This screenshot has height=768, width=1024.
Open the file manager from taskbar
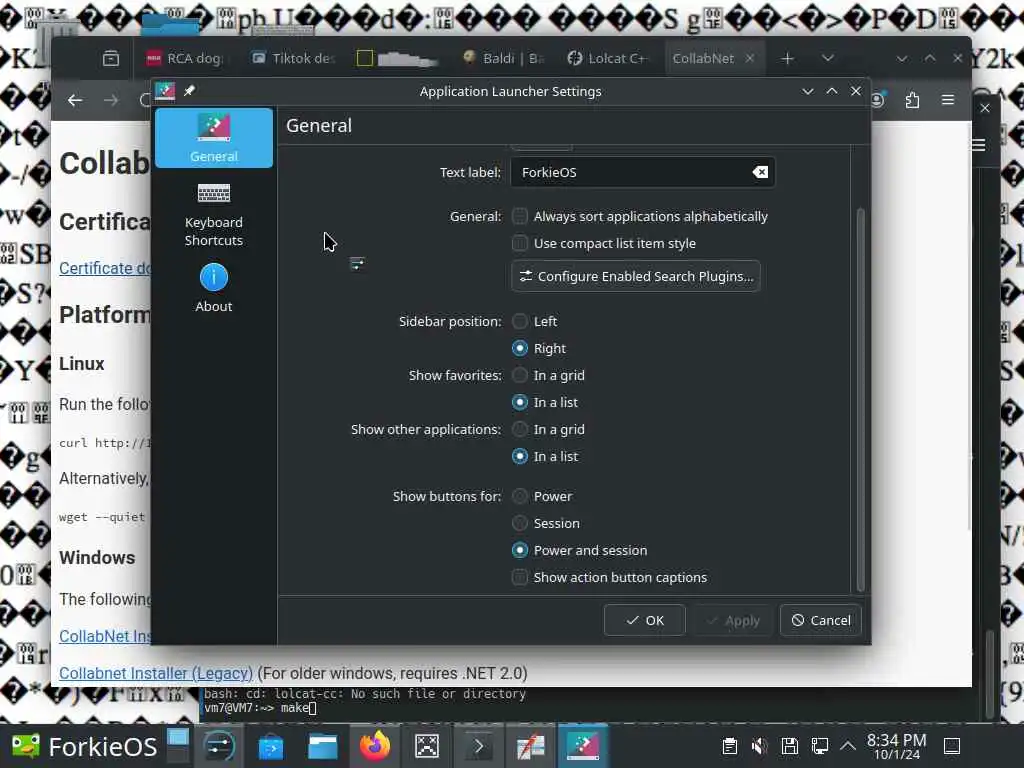[323, 746]
